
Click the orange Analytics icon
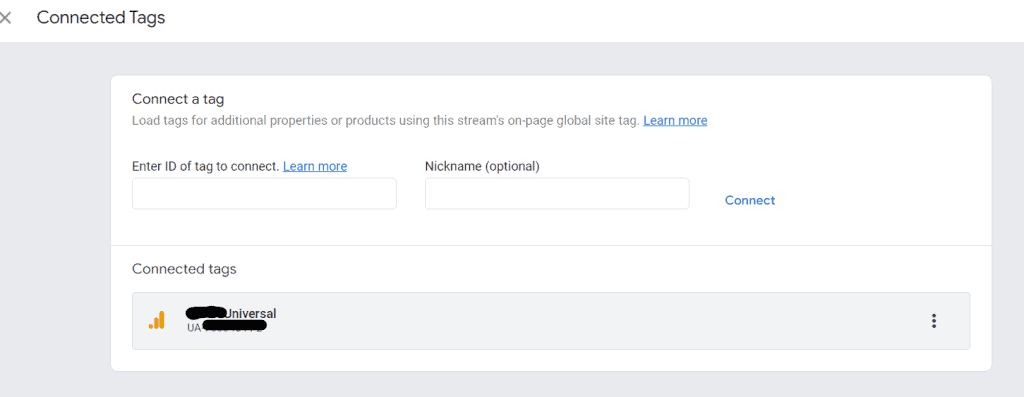(x=157, y=320)
